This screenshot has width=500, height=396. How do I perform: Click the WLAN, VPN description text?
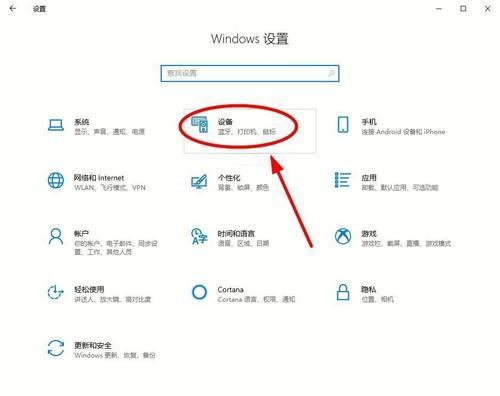(110, 188)
